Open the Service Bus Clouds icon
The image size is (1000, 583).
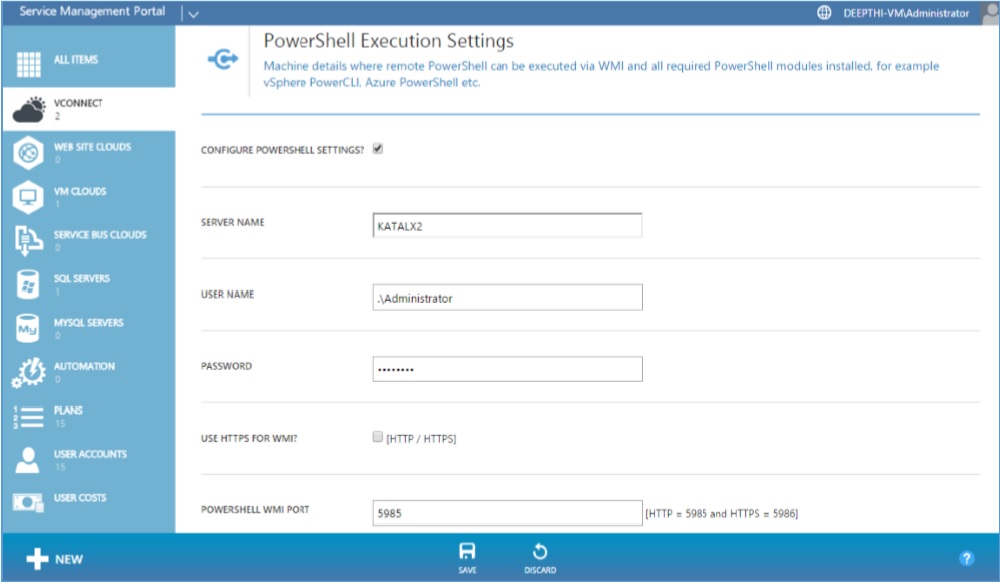[29, 240]
